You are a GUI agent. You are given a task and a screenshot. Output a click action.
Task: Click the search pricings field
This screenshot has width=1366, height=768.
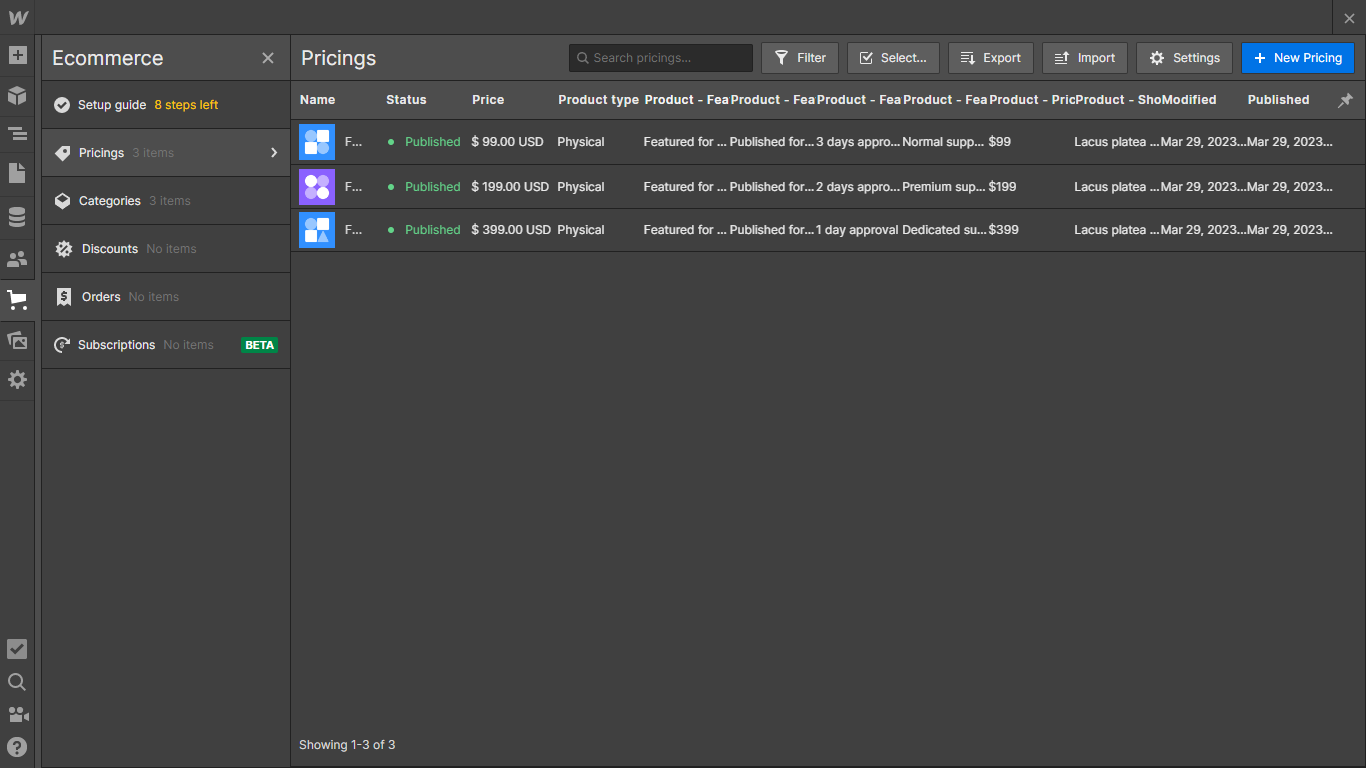[661, 58]
